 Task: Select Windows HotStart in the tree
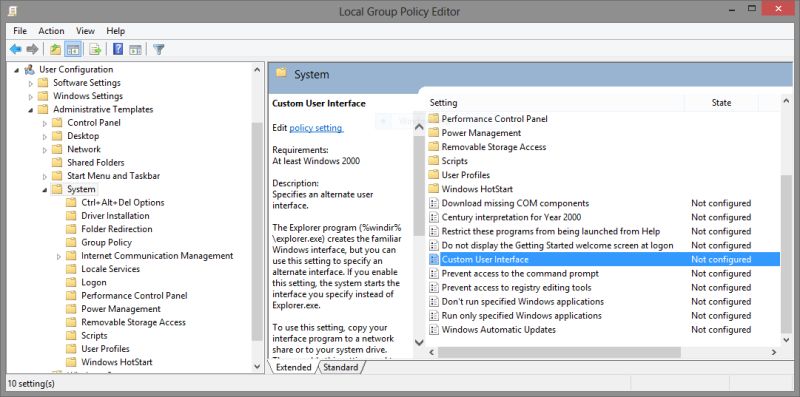point(116,362)
